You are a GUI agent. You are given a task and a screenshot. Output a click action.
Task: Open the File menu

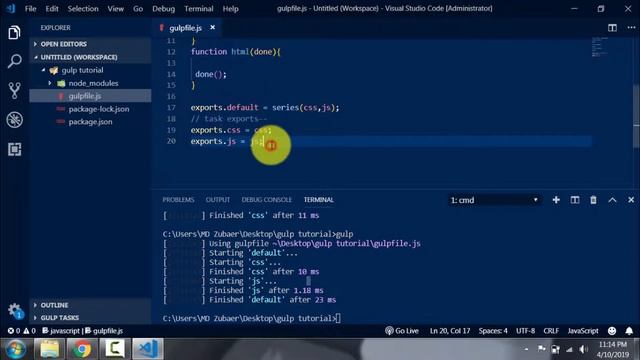point(31,9)
